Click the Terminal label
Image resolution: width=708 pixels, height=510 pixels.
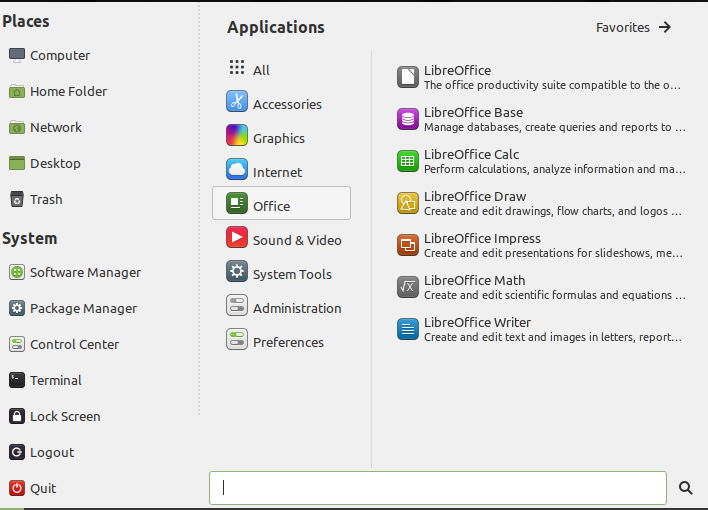click(x=56, y=380)
